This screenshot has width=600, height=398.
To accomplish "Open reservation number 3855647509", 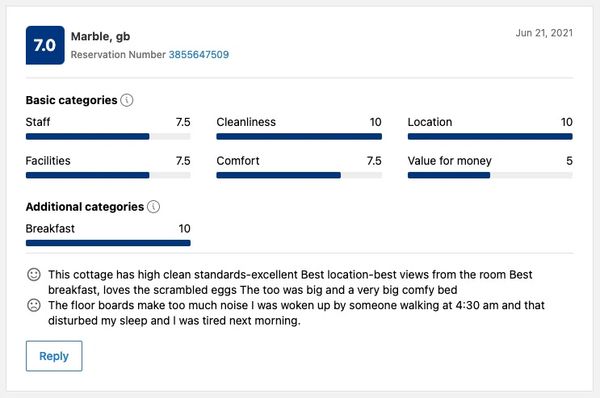I will coord(199,55).
